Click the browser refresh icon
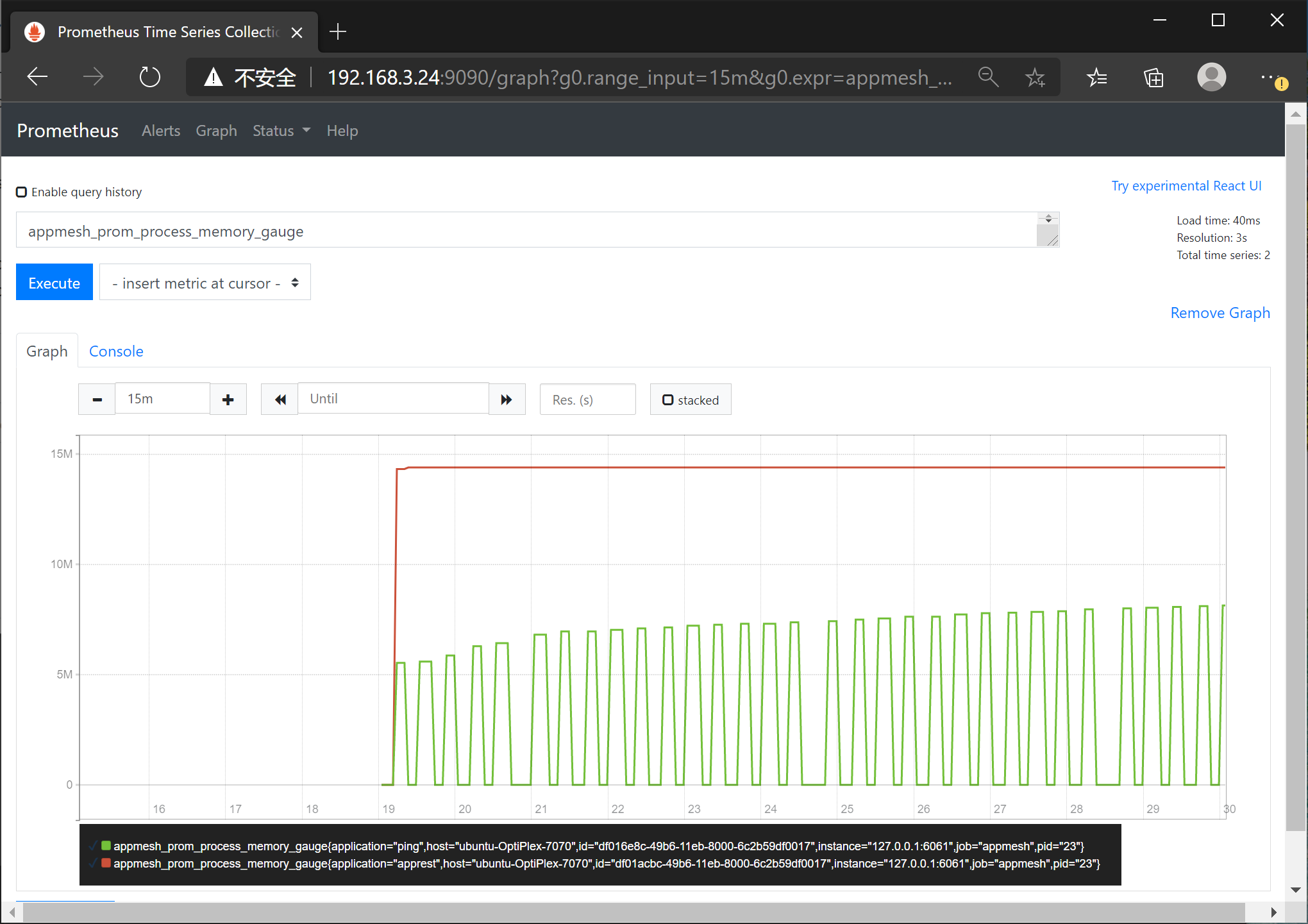This screenshot has width=1308, height=924. [149, 78]
